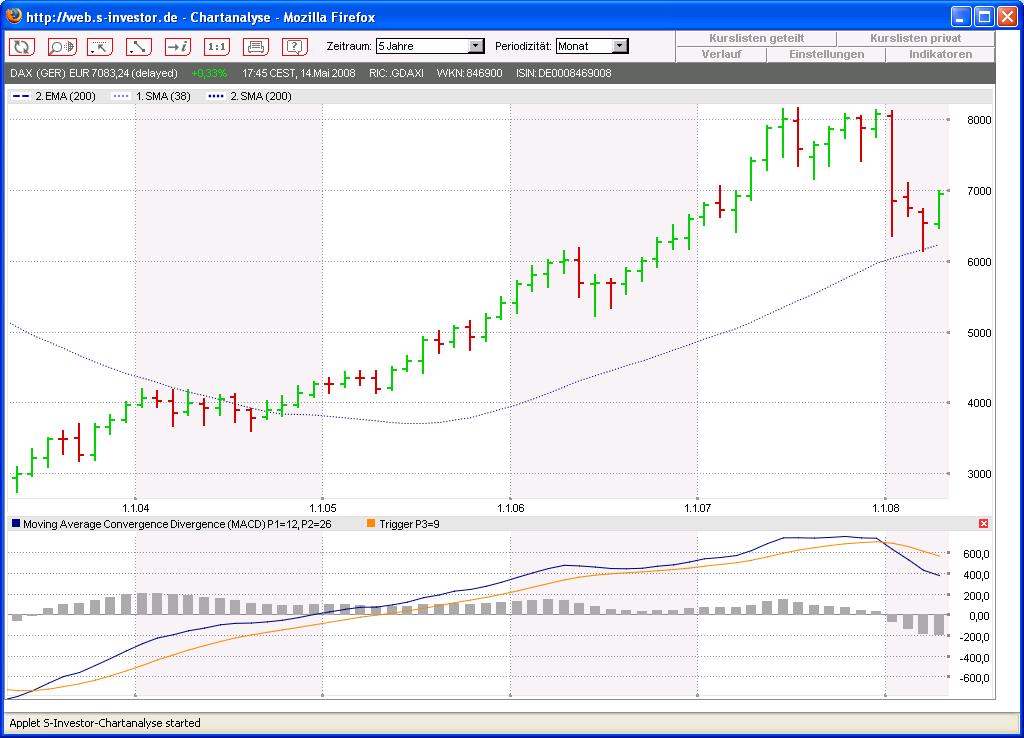Viewport: 1024px width, 738px height.
Task: Open the help speech-bubble icon
Action: (x=295, y=47)
